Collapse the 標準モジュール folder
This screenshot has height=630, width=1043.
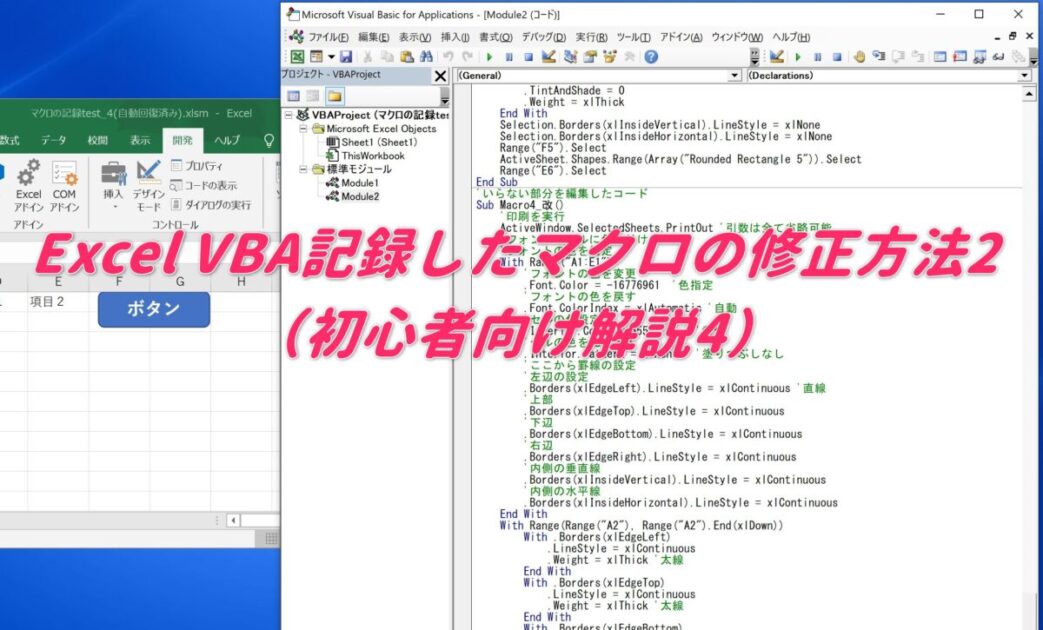click(303, 169)
